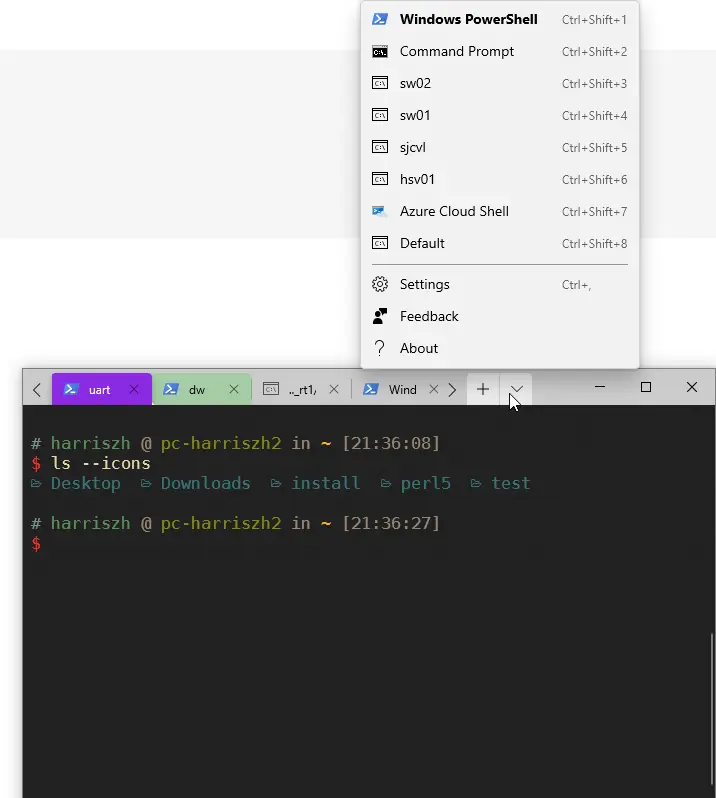Open Settings from the menu

(x=500, y=284)
